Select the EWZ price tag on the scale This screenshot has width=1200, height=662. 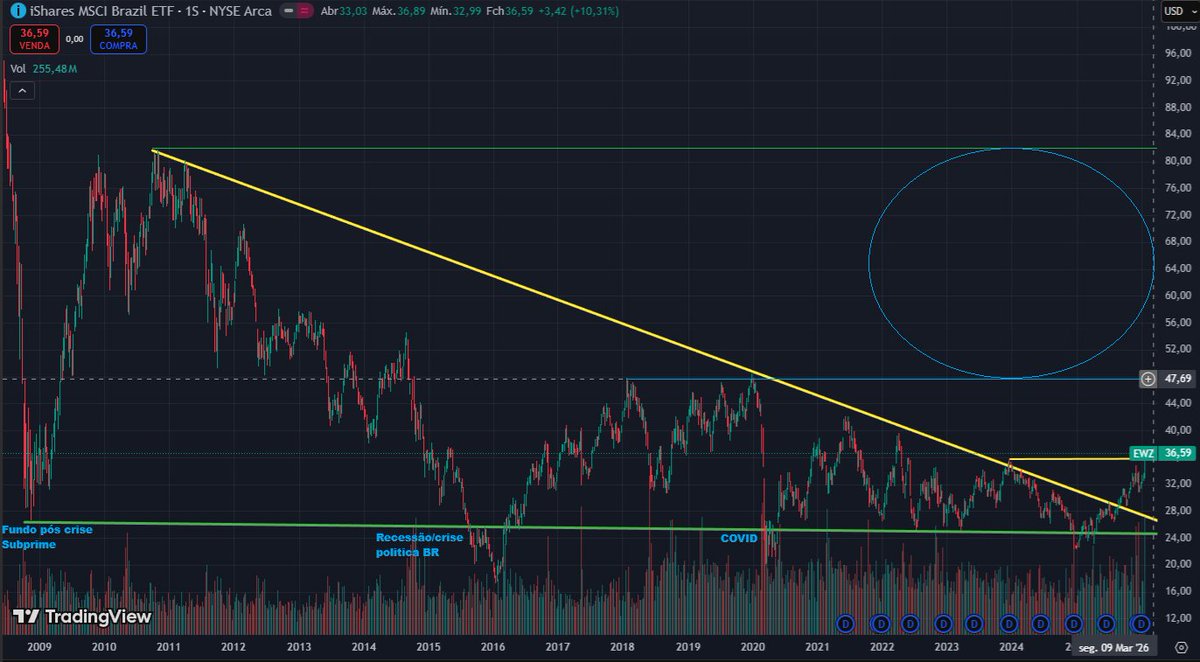(1145, 453)
